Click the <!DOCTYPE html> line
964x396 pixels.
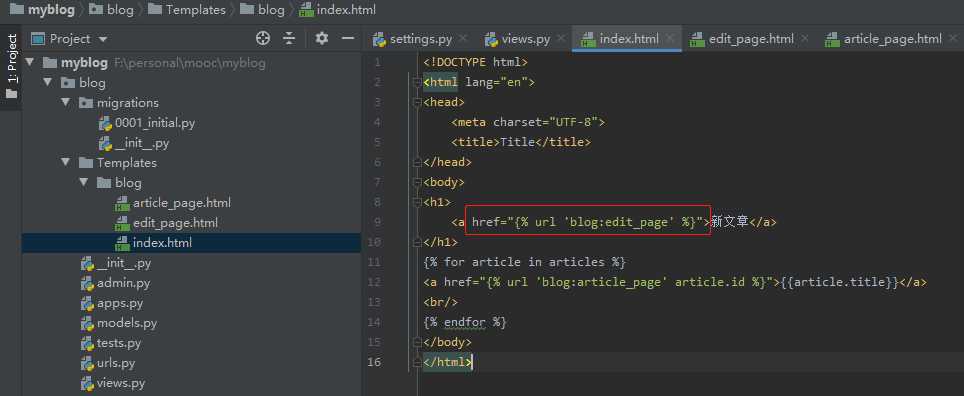(x=476, y=62)
